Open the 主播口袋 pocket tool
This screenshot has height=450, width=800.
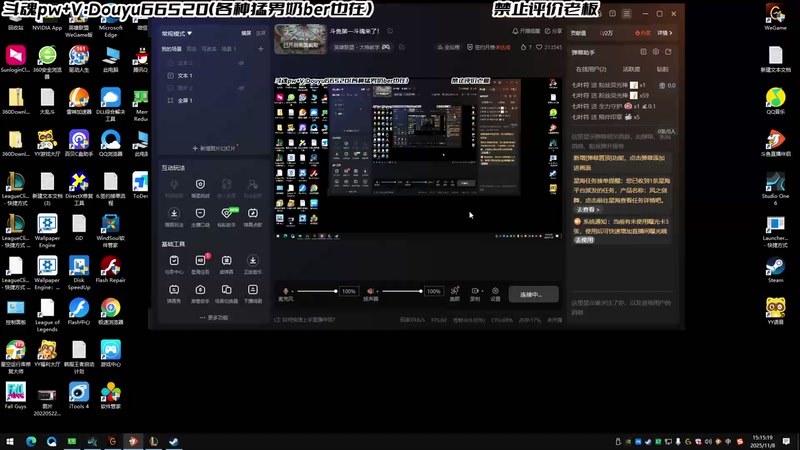pos(200,217)
